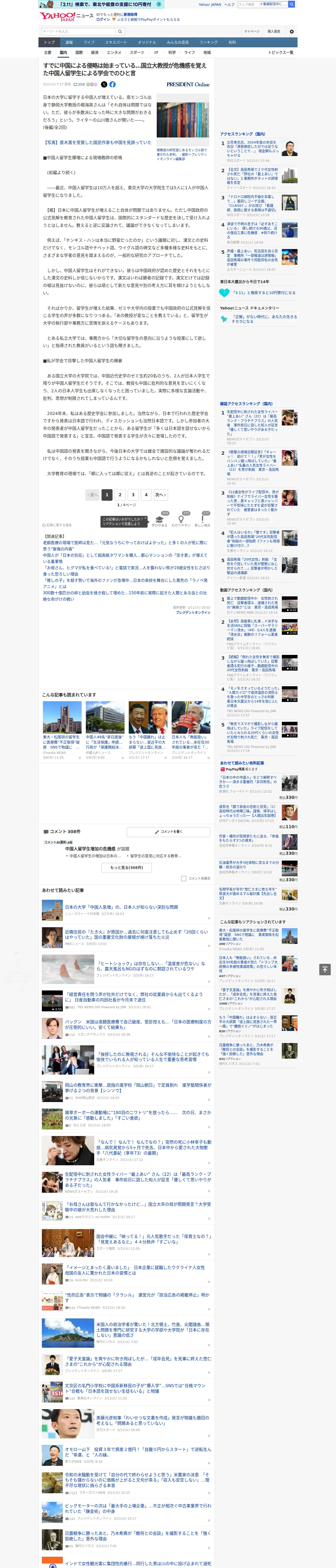The width and height of the screenshot is (336, 1568).
Task: Toggle the コメント非表示 checkbox
Action: [183, 878]
